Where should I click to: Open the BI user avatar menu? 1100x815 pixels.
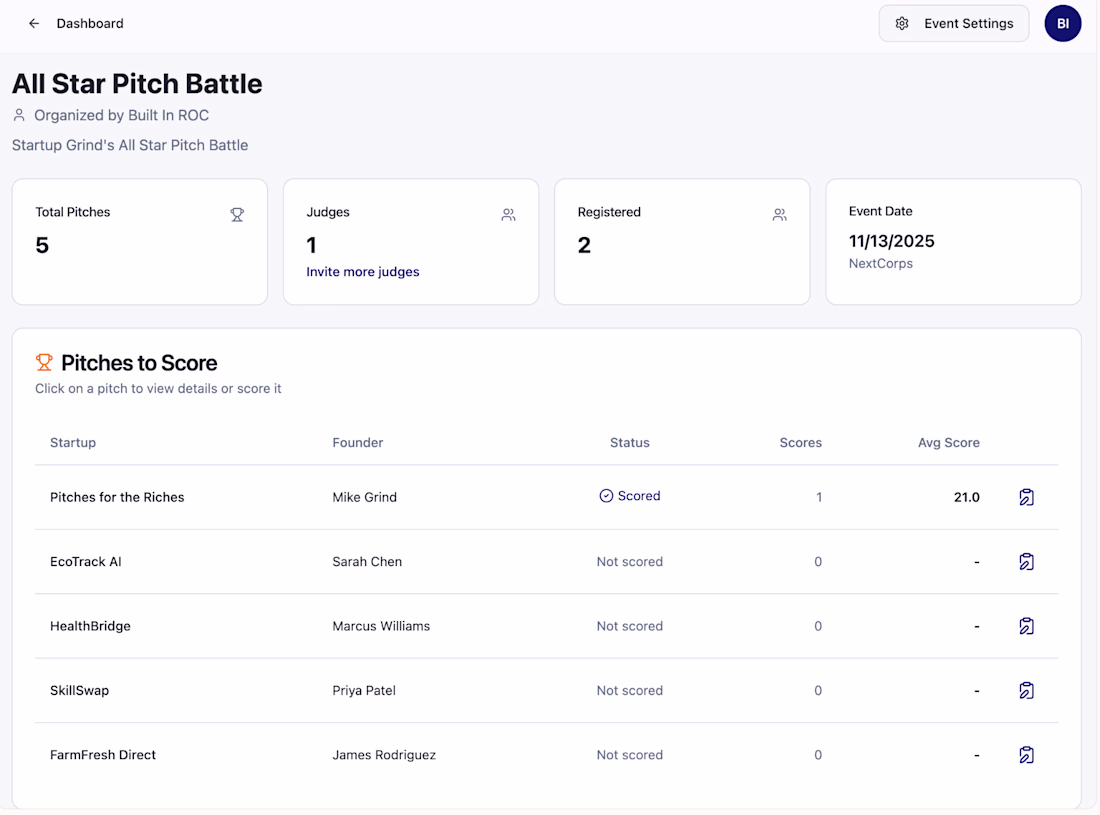[x=1062, y=23]
